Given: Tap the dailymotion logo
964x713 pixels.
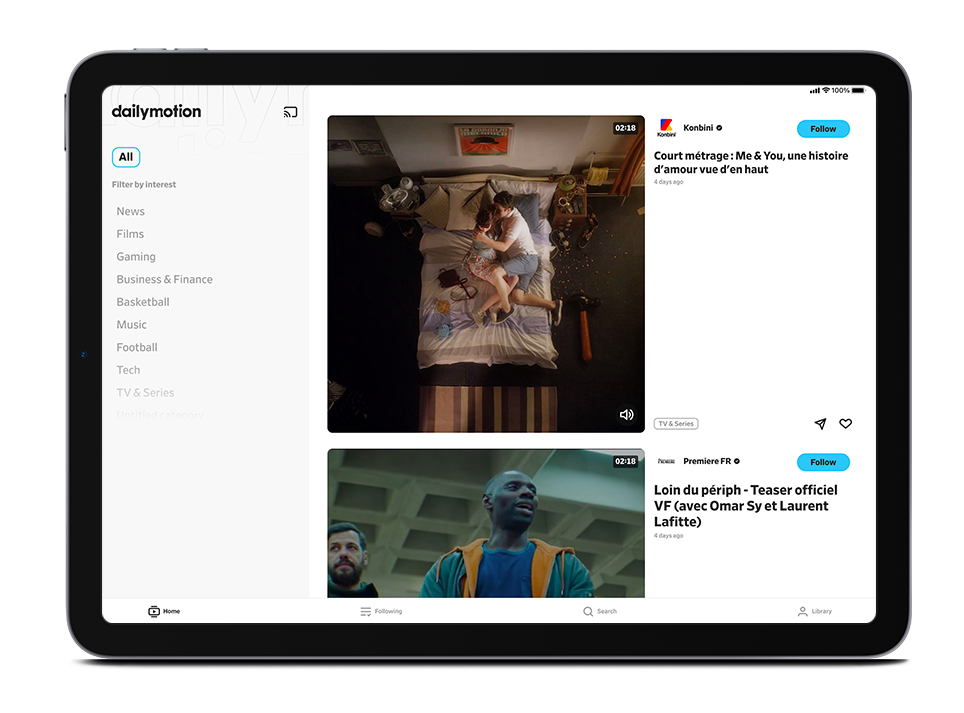Looking at the screenshot, I should coord(156,111).
